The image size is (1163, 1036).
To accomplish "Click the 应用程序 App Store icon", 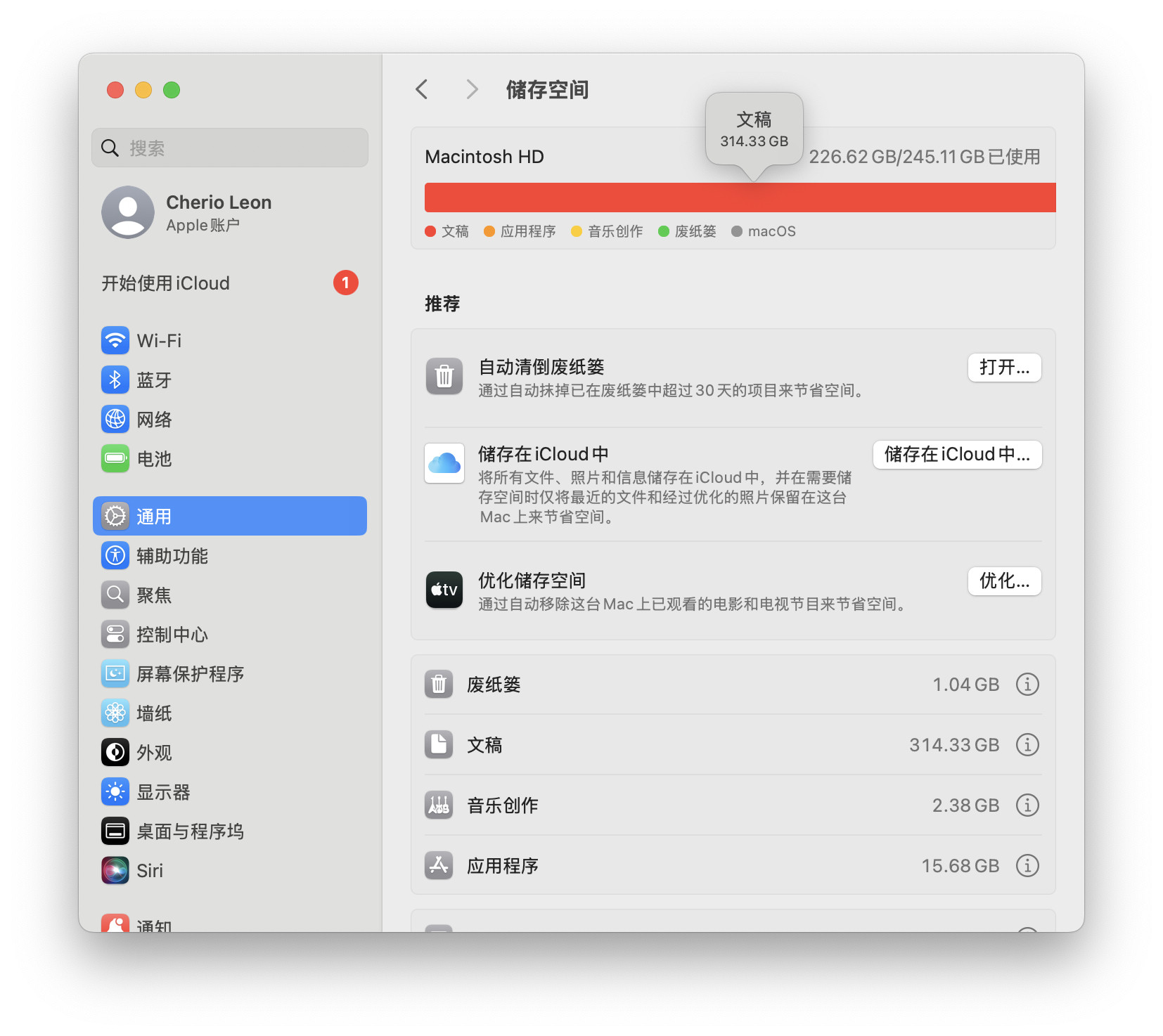I will (439, 865).
